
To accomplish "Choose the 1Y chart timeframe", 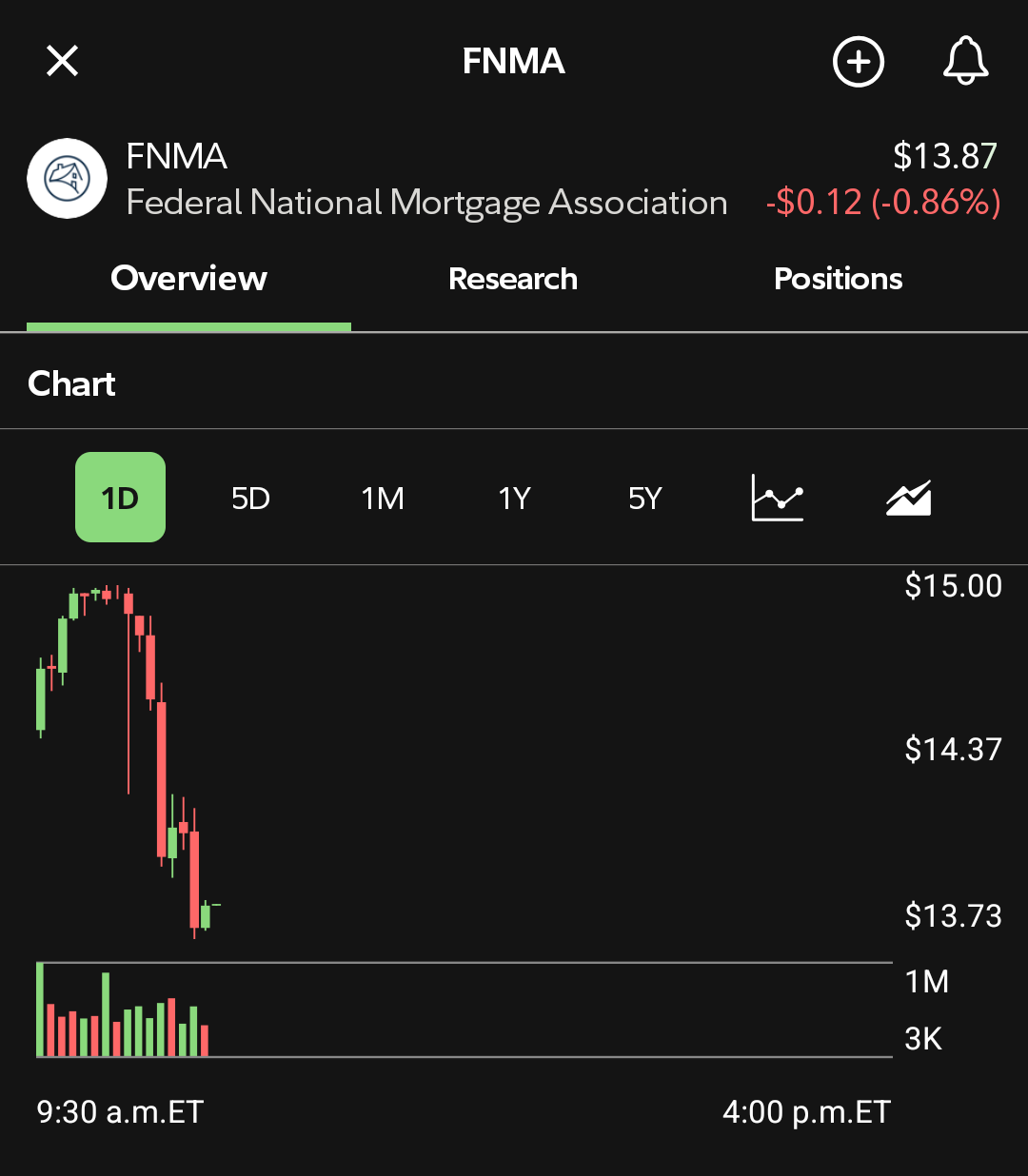I will [514, 498].
